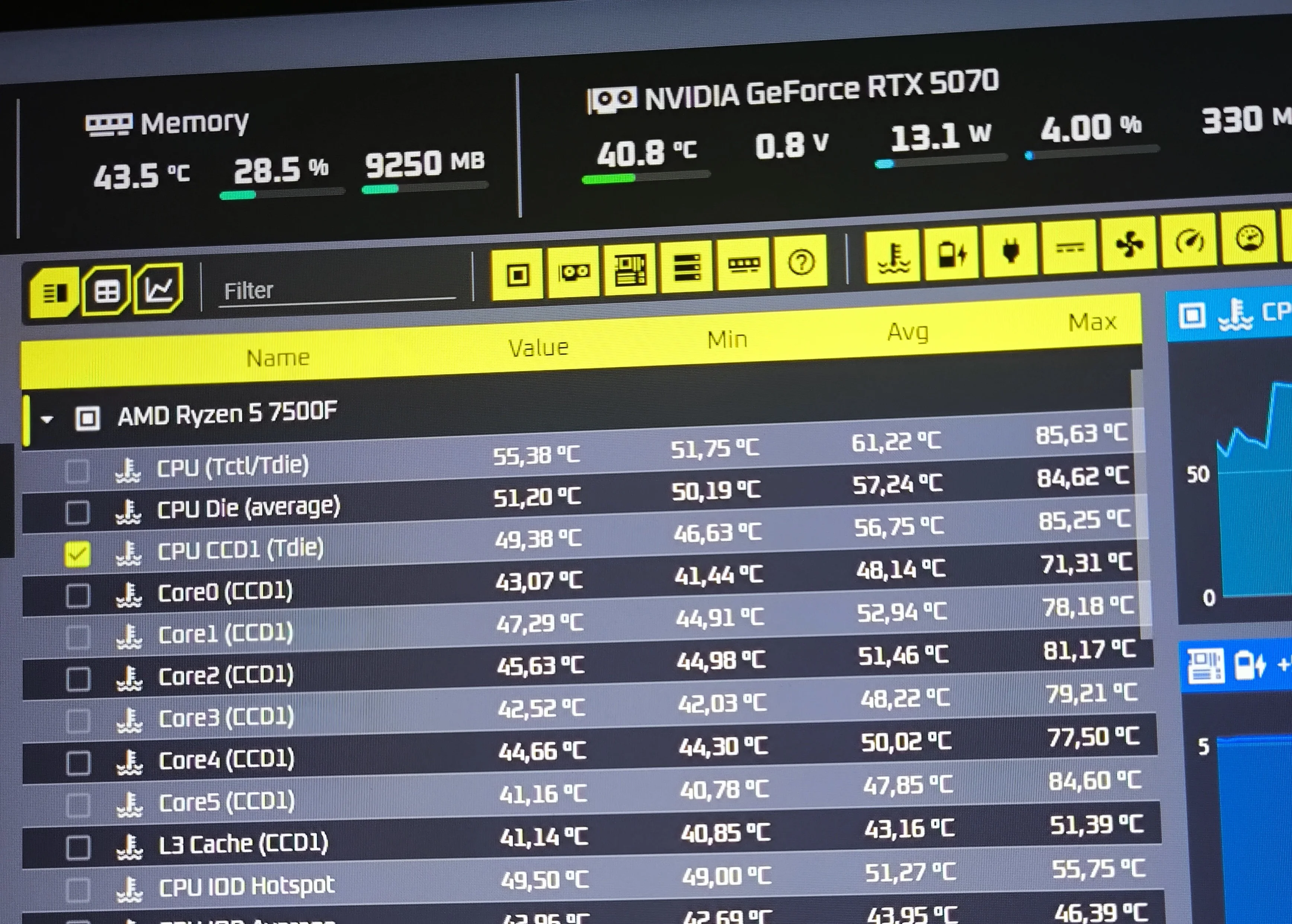
Task: Click the GPU filter icon in toolbar
Action: pos(573,272)
